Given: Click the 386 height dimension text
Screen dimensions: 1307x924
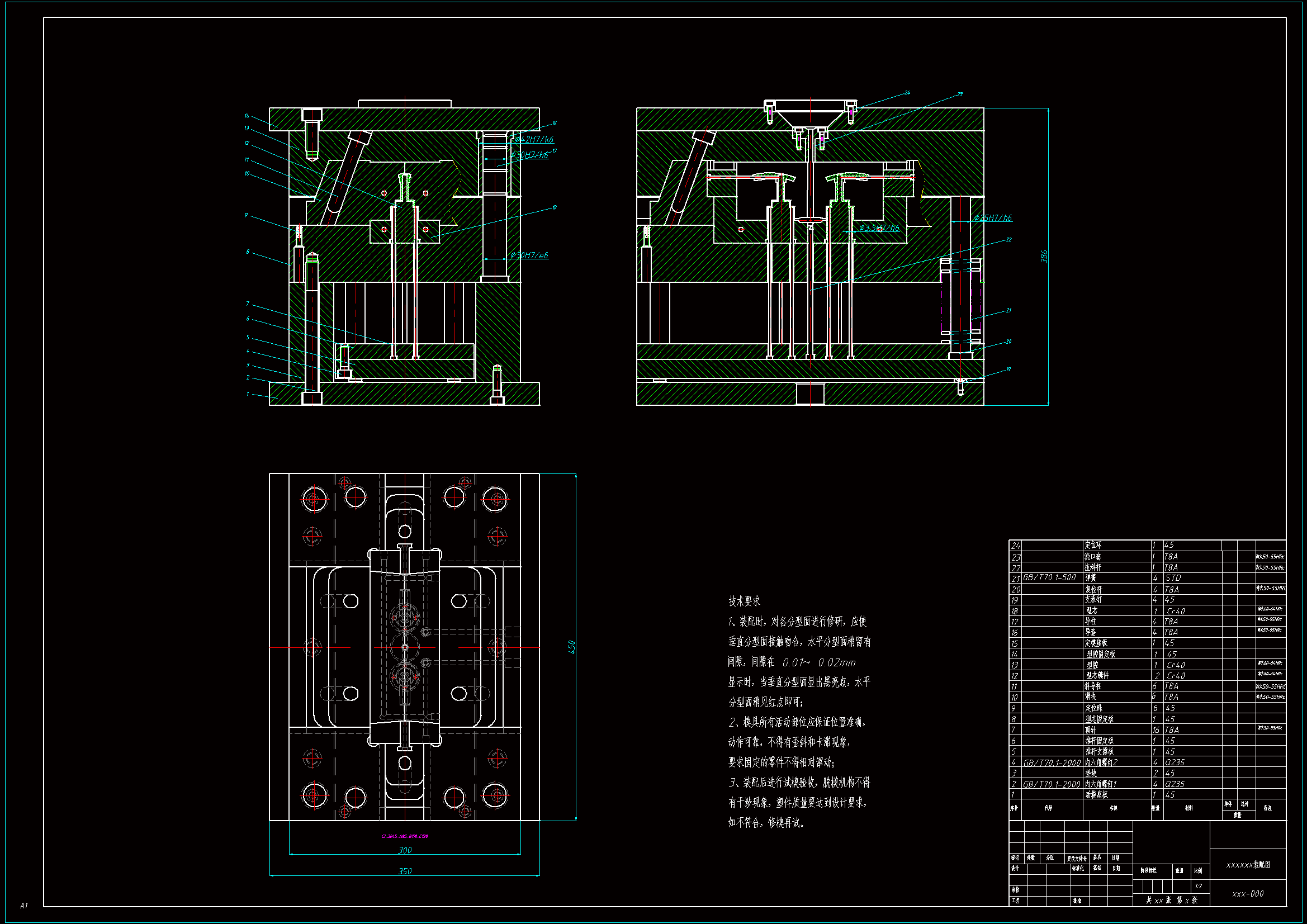Looking at the screenshot, I should 1044,257.
